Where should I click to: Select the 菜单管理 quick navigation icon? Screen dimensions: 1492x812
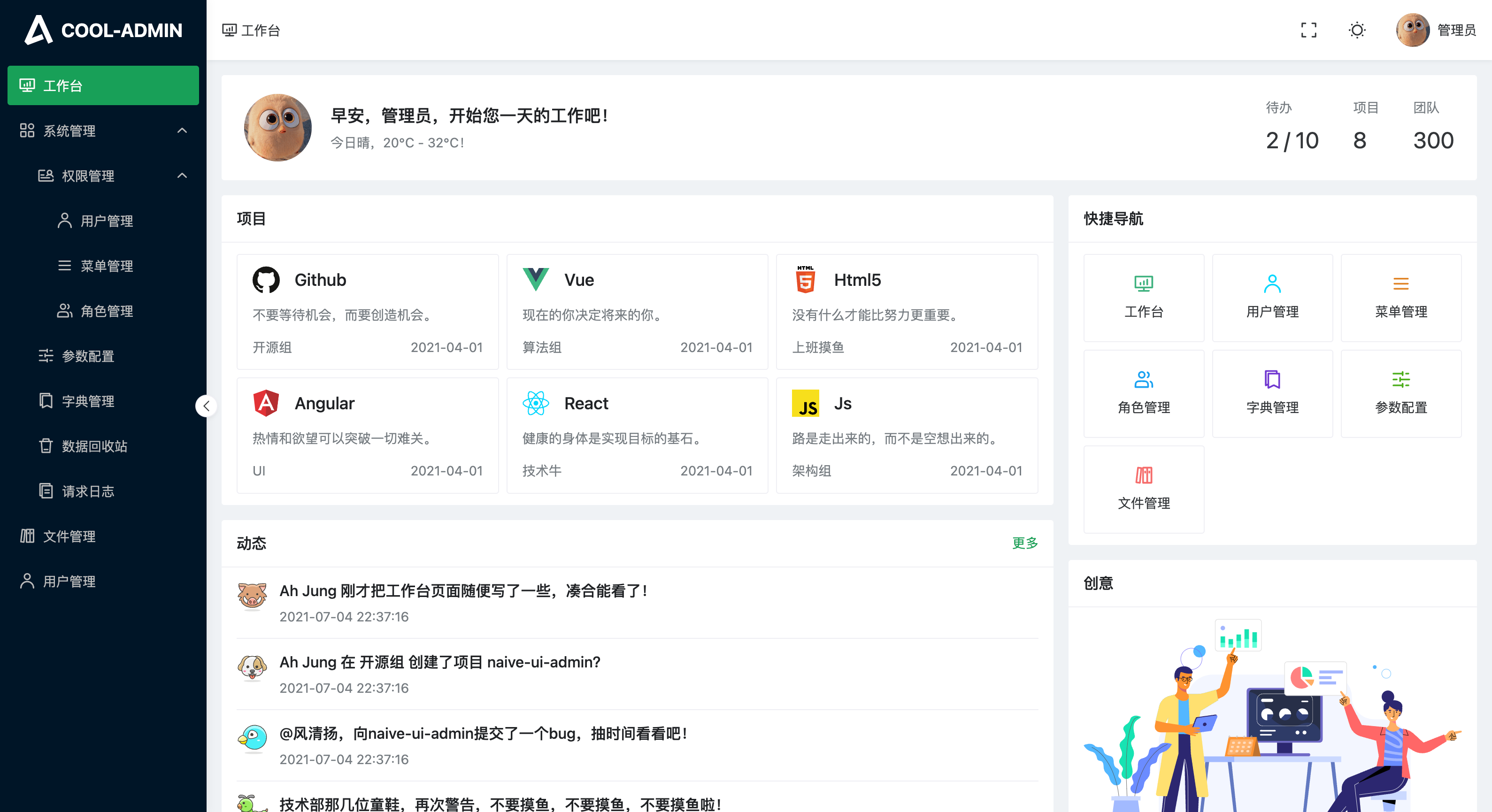coord(1401,298)
